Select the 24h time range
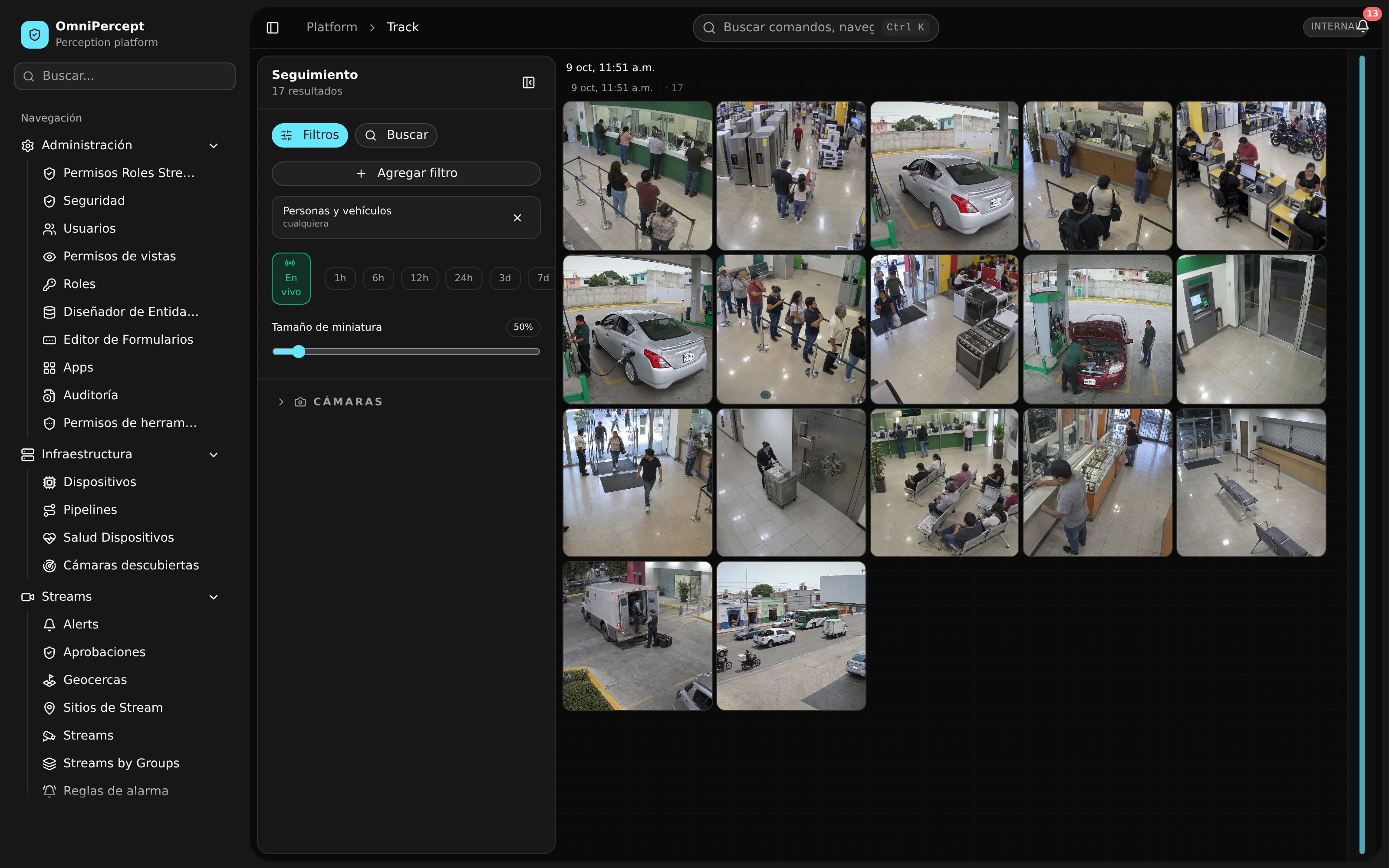Screen dimensions: 1389x868 pos(464,279)
